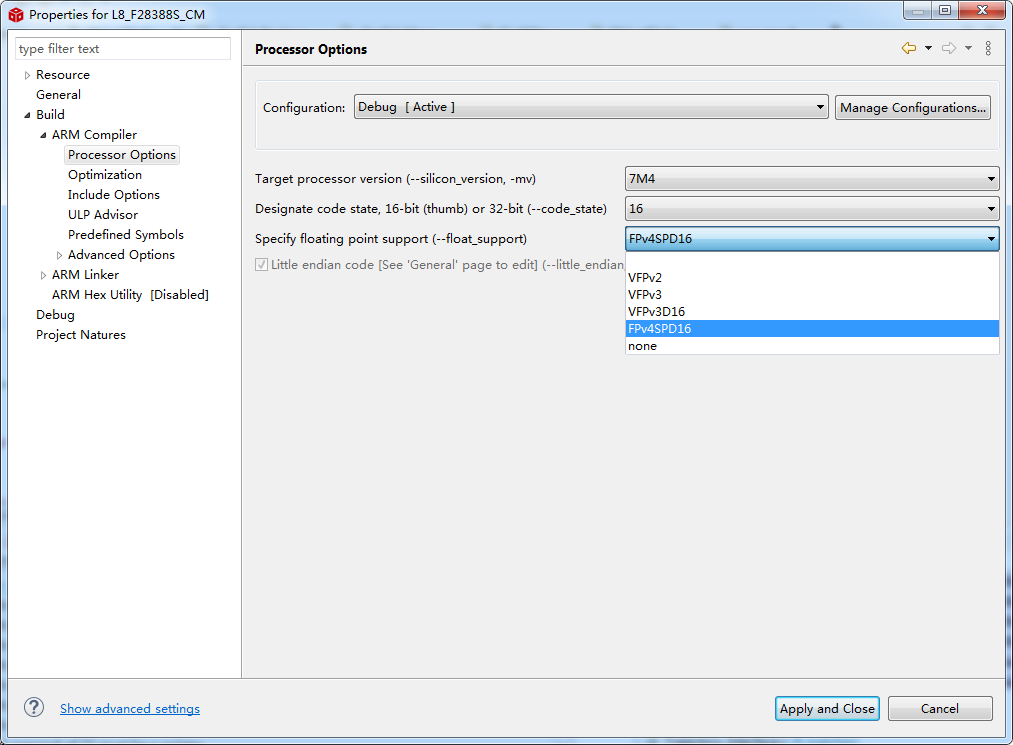Choose VFPv3D16 from the list
The image size is (1013, 745).
pos(811,311)
